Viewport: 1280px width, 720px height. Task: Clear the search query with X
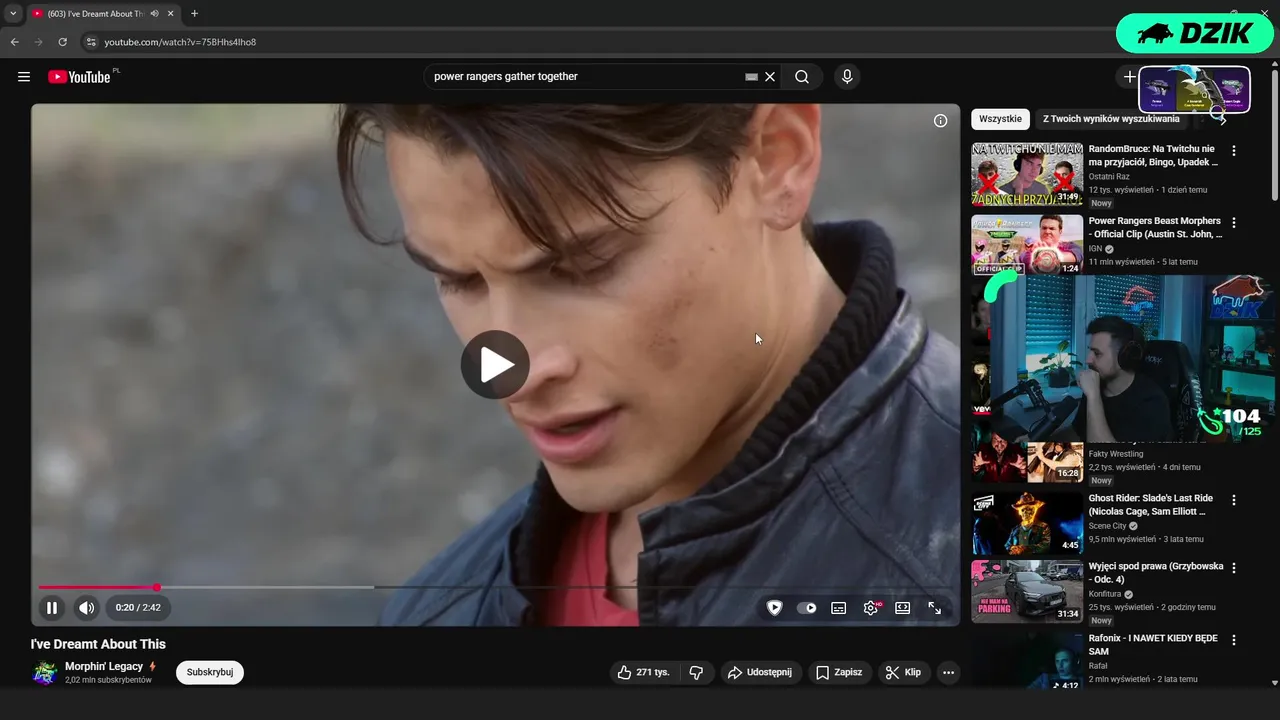(x=770, y=77)
